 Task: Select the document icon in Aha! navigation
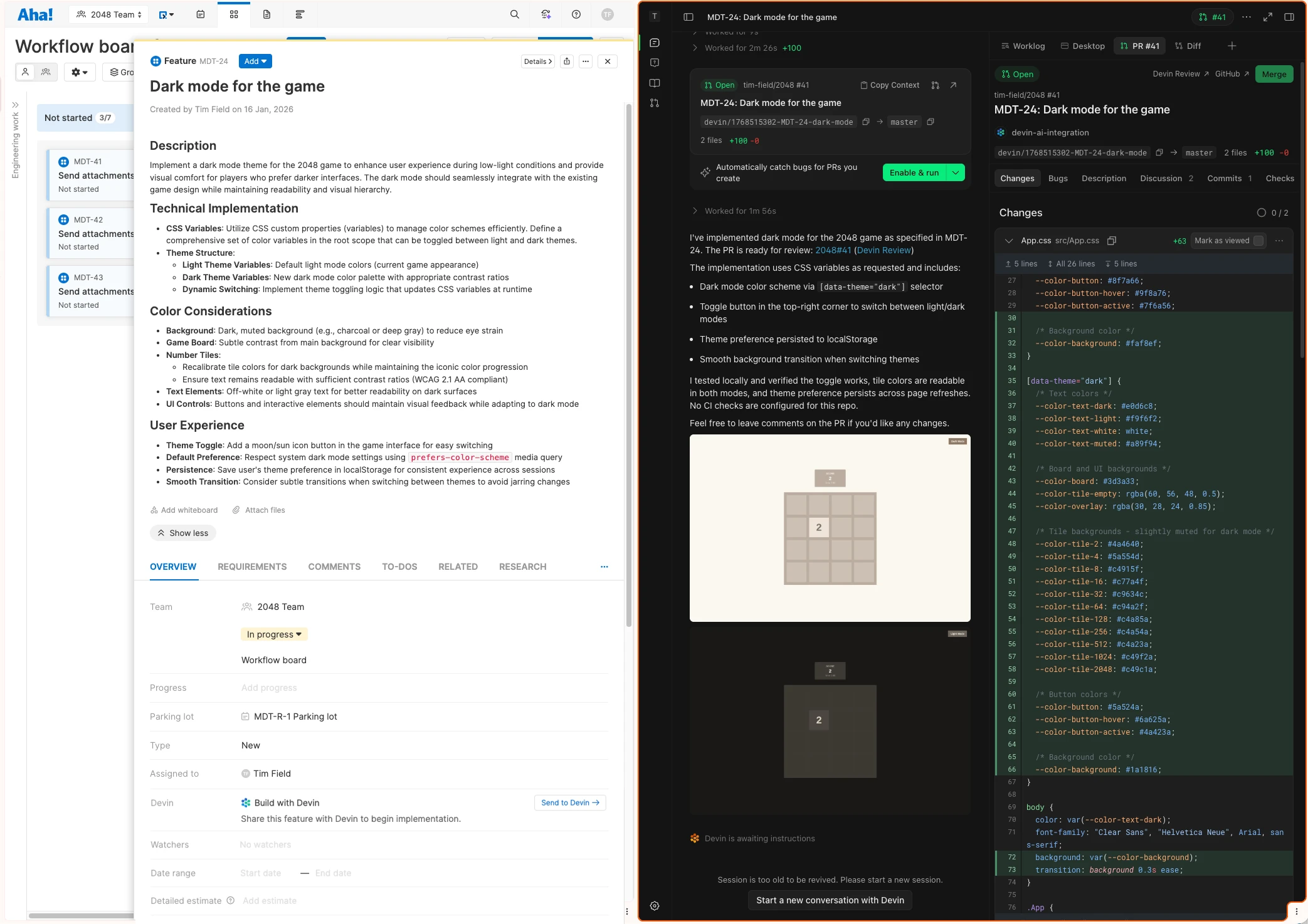click(x=266, y=14)
